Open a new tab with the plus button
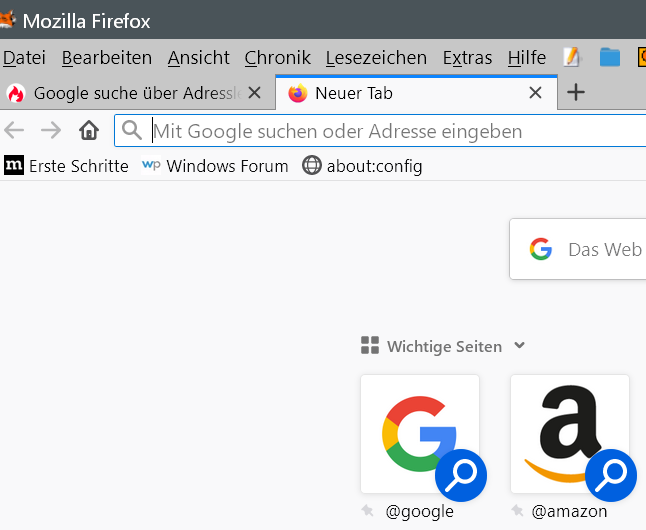This screenshot has height=530, width=646. pos(575,93)
